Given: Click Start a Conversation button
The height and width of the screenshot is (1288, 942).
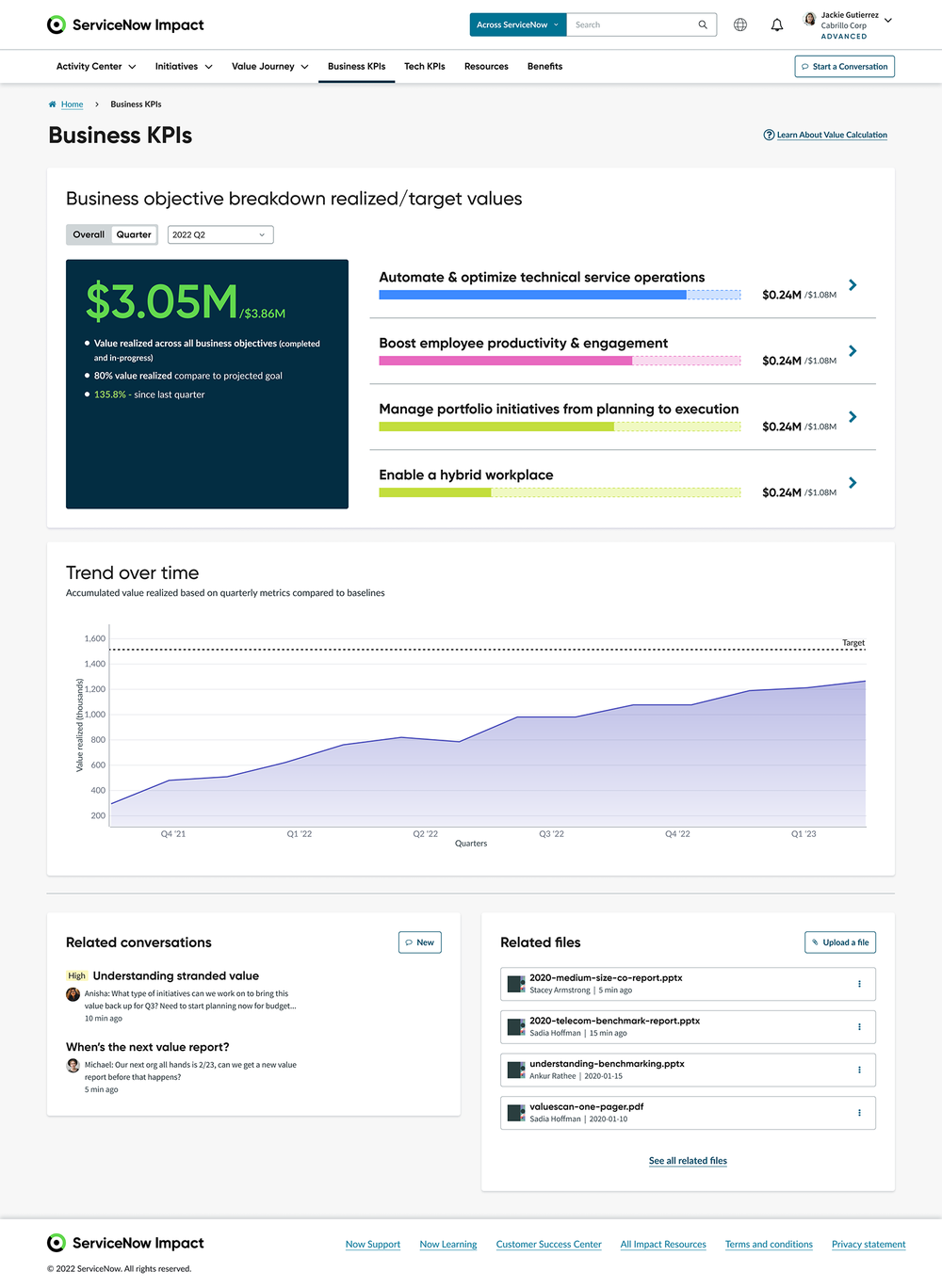Looking at the screenshot, I should [x=844, y=66].
